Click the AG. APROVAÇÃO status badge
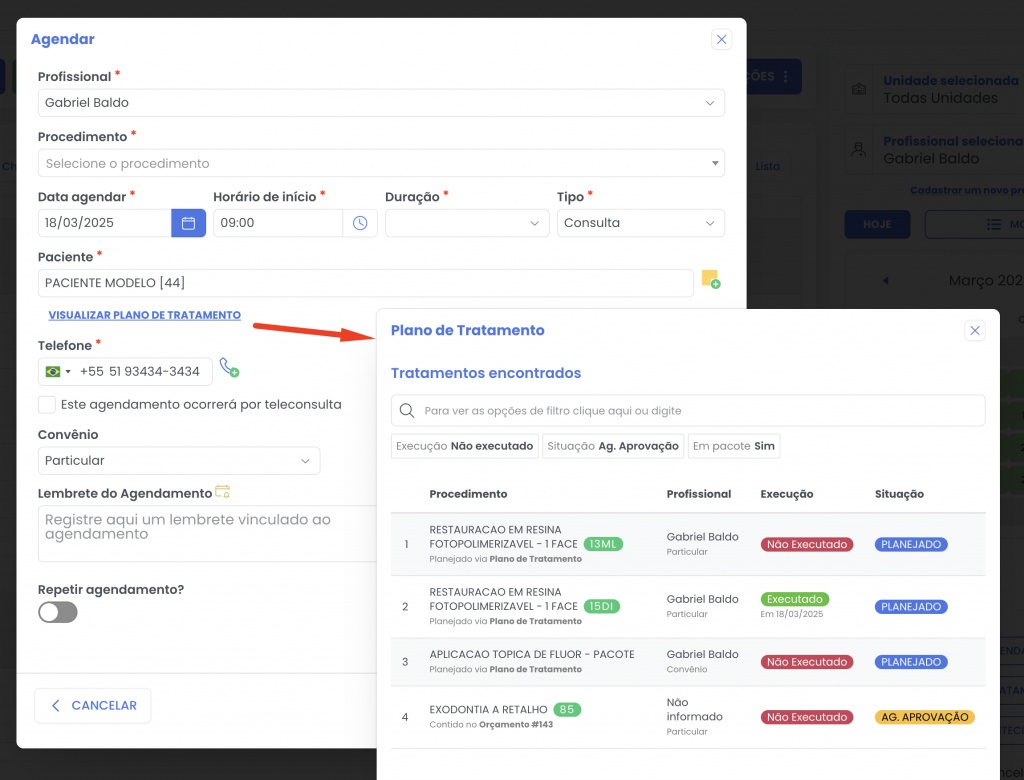Image resolution: width=1024 pixels, height=780 pixels. point(924,717)
